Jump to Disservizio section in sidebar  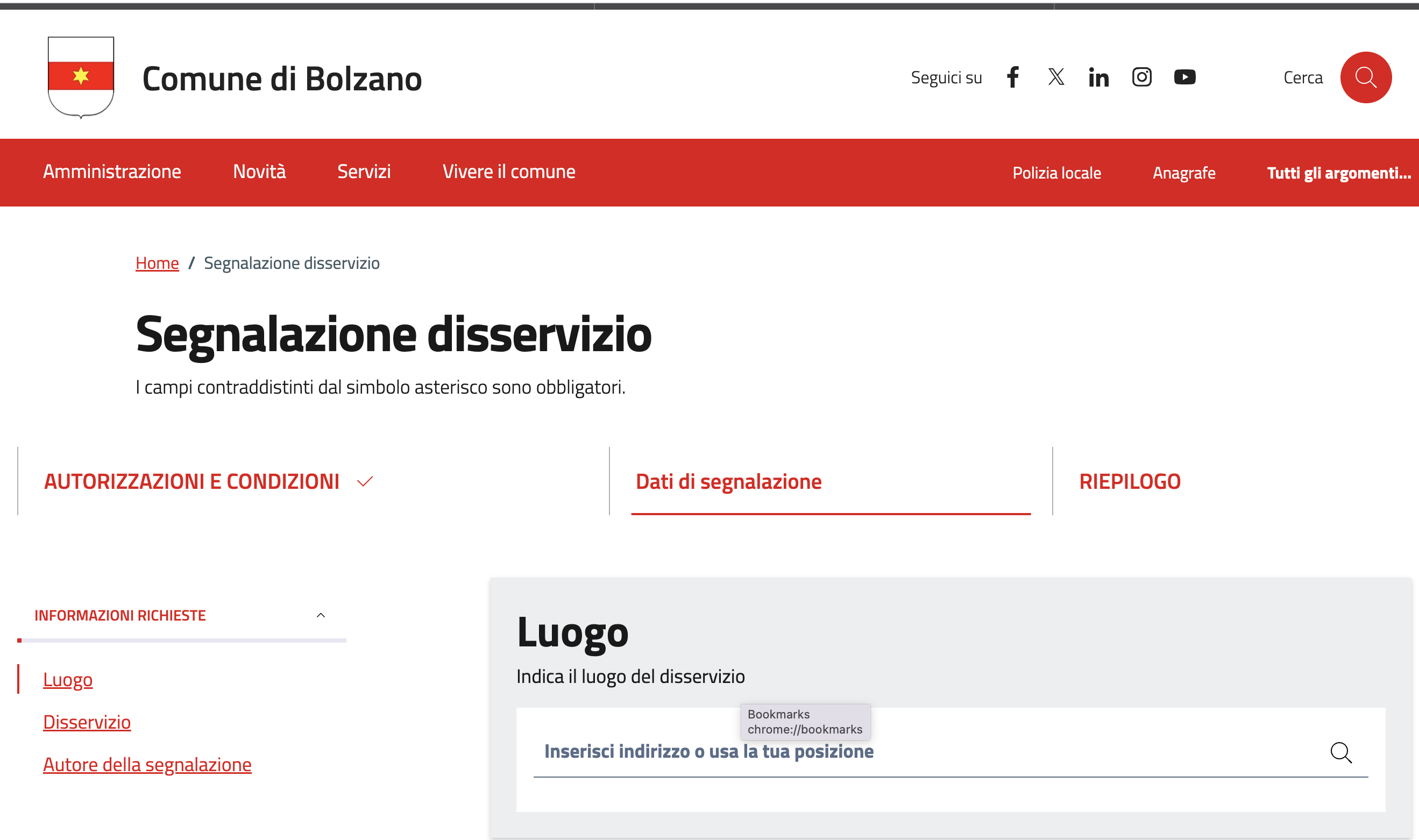click(x=87, y=722)
